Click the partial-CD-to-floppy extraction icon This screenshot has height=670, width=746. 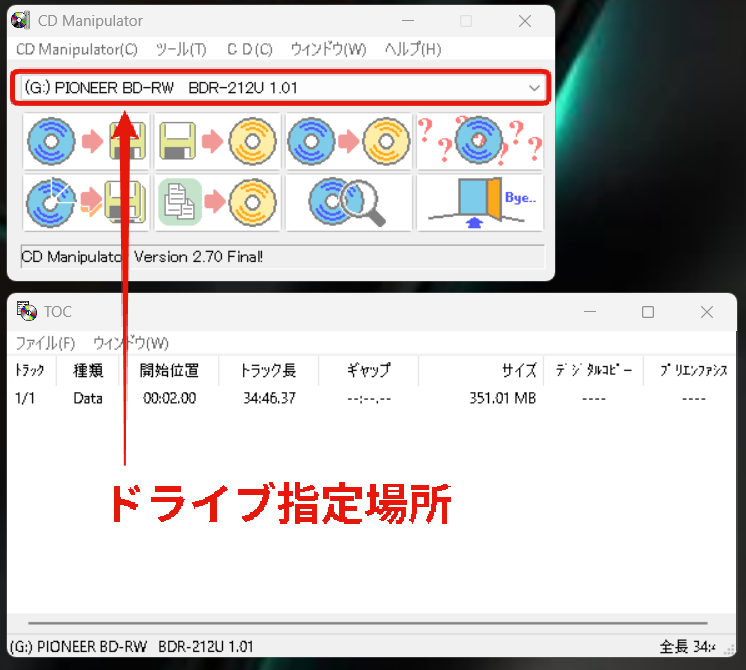pos(85,203)
